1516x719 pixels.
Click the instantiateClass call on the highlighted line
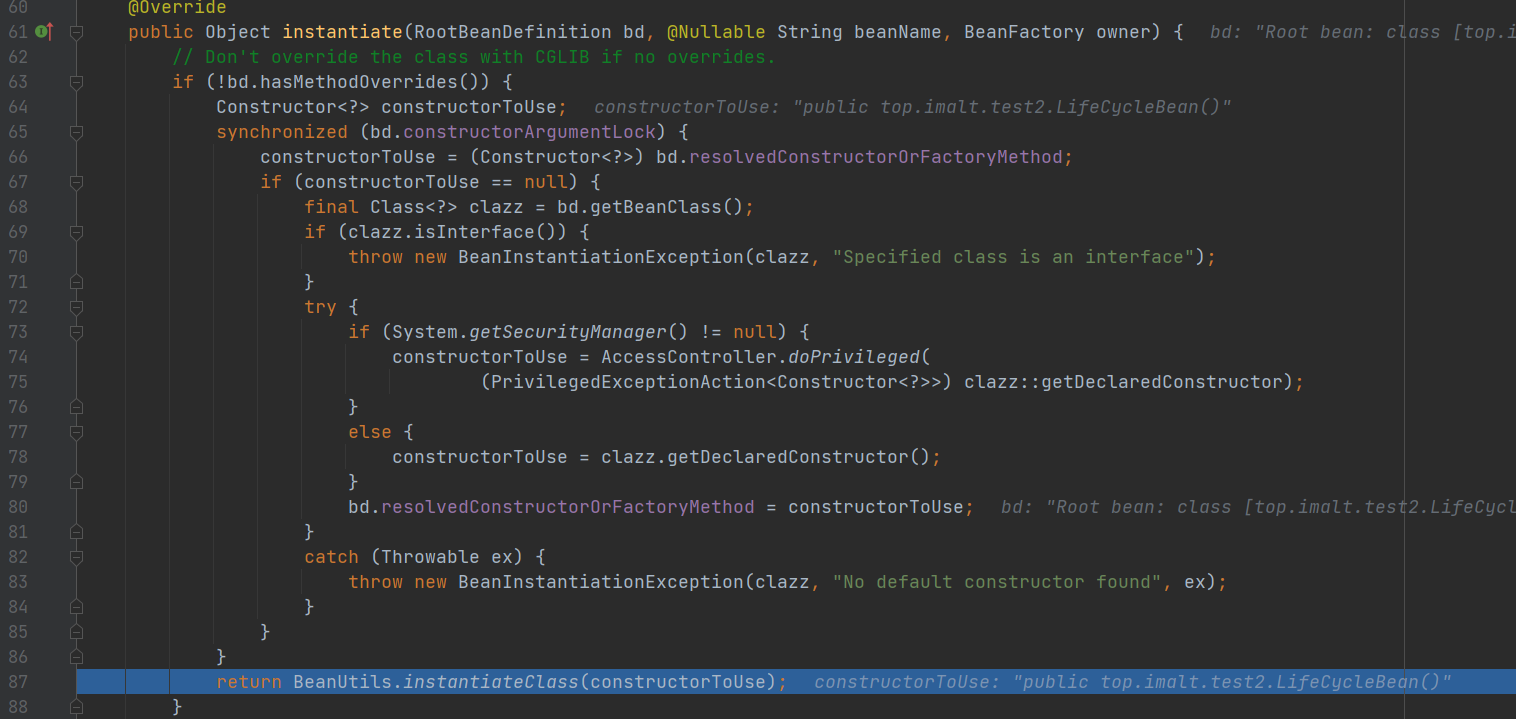point(490,682)
